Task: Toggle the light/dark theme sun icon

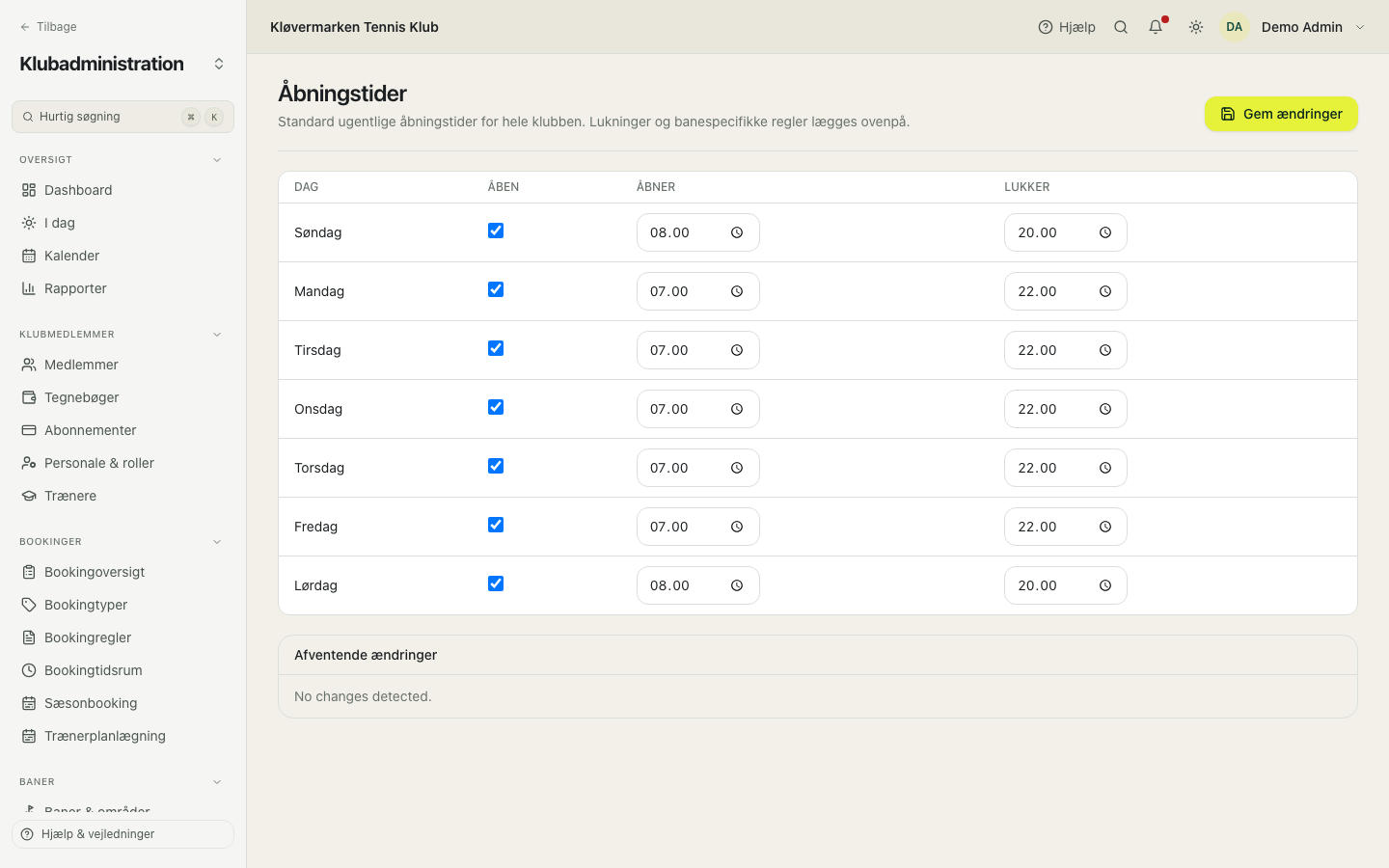Action: click(1196, 27)
